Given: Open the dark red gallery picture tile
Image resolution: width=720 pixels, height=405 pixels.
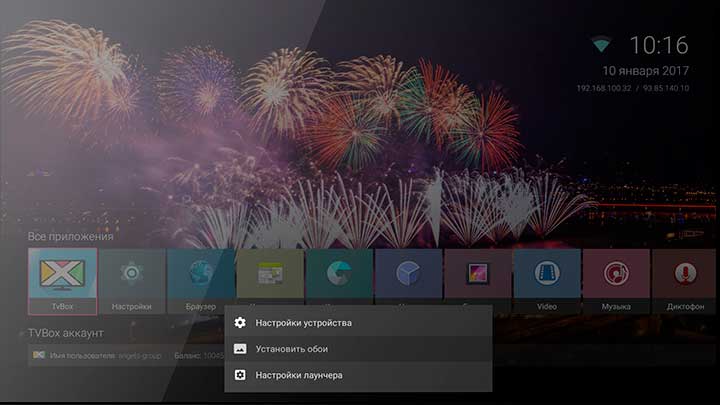Looking at the screenshot, I should coord(477,276).
